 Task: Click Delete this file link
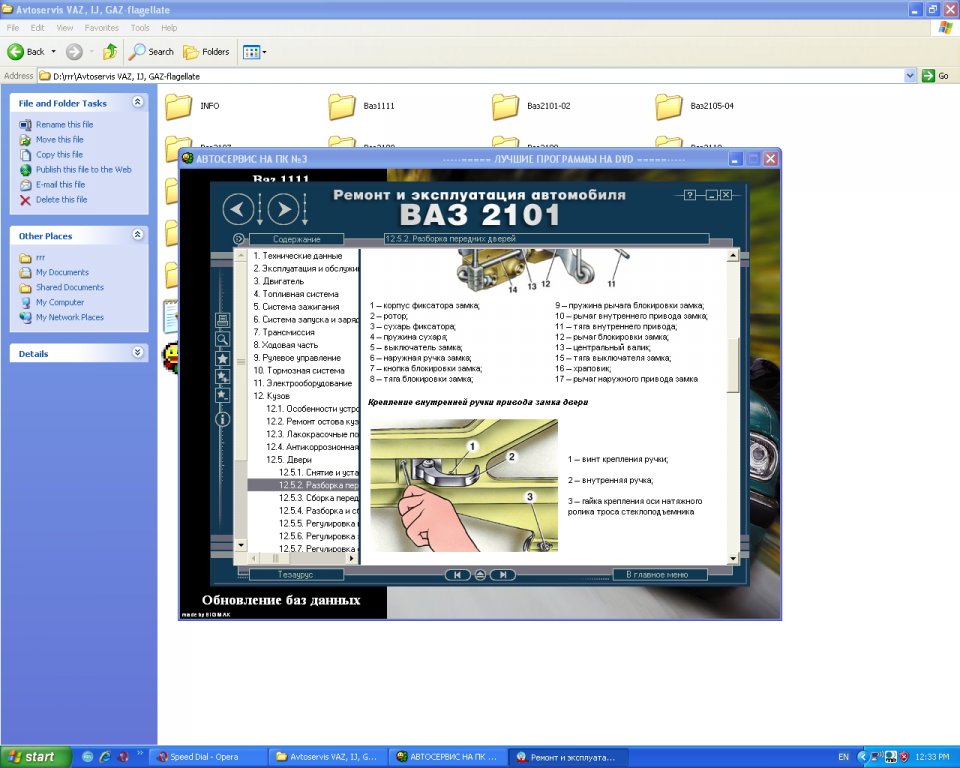(x=61, y=200)
